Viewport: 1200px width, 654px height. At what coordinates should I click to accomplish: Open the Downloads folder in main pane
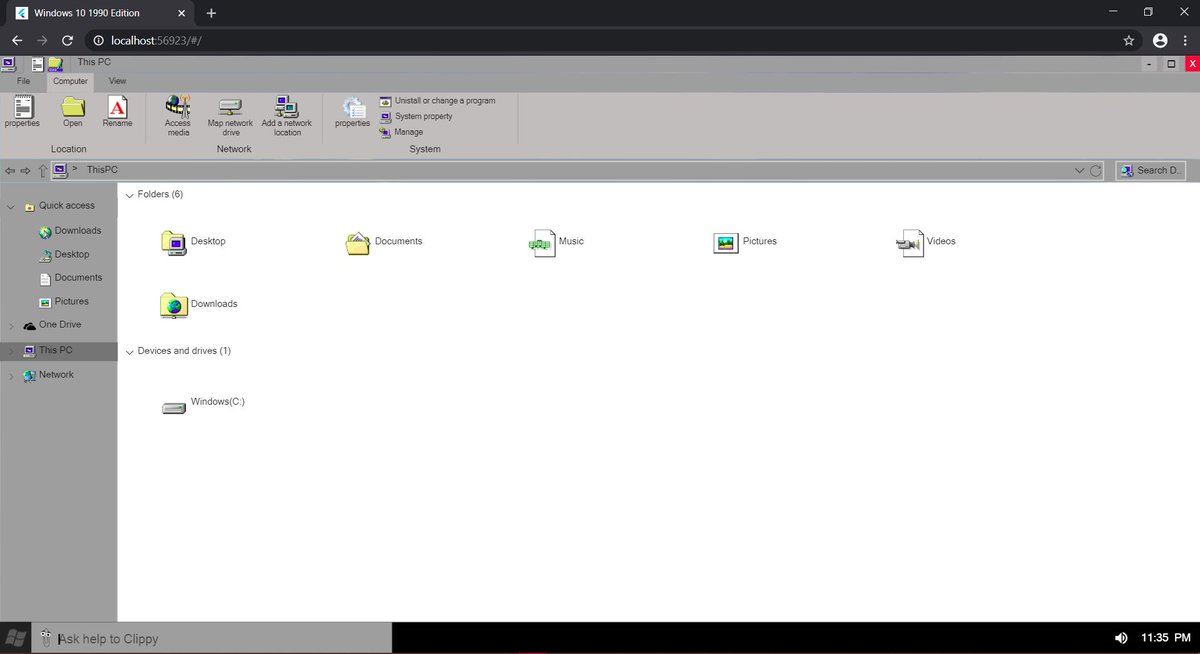pos(174,305)
